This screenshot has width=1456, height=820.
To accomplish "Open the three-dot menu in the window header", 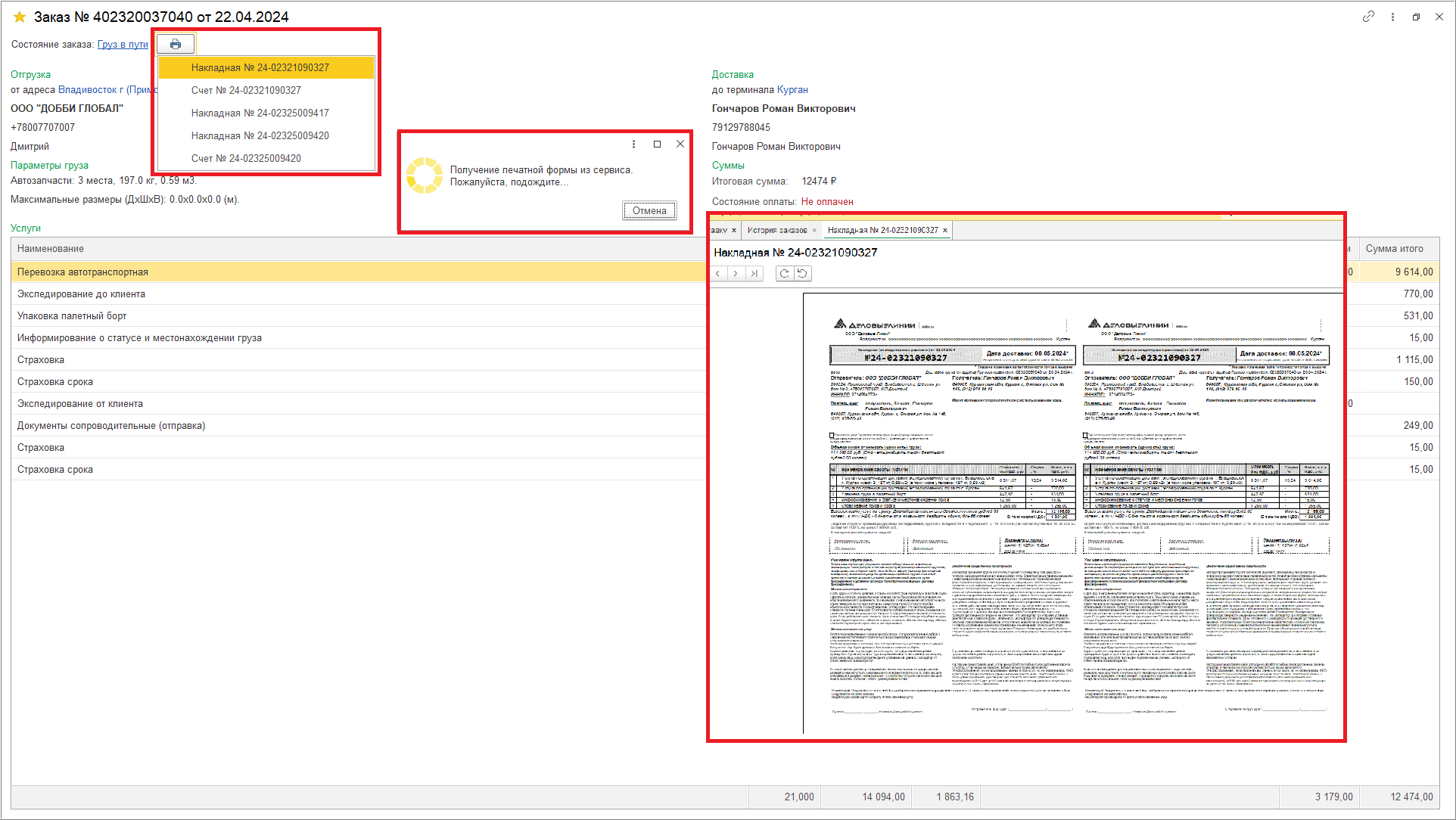I will pos(1392,17).
